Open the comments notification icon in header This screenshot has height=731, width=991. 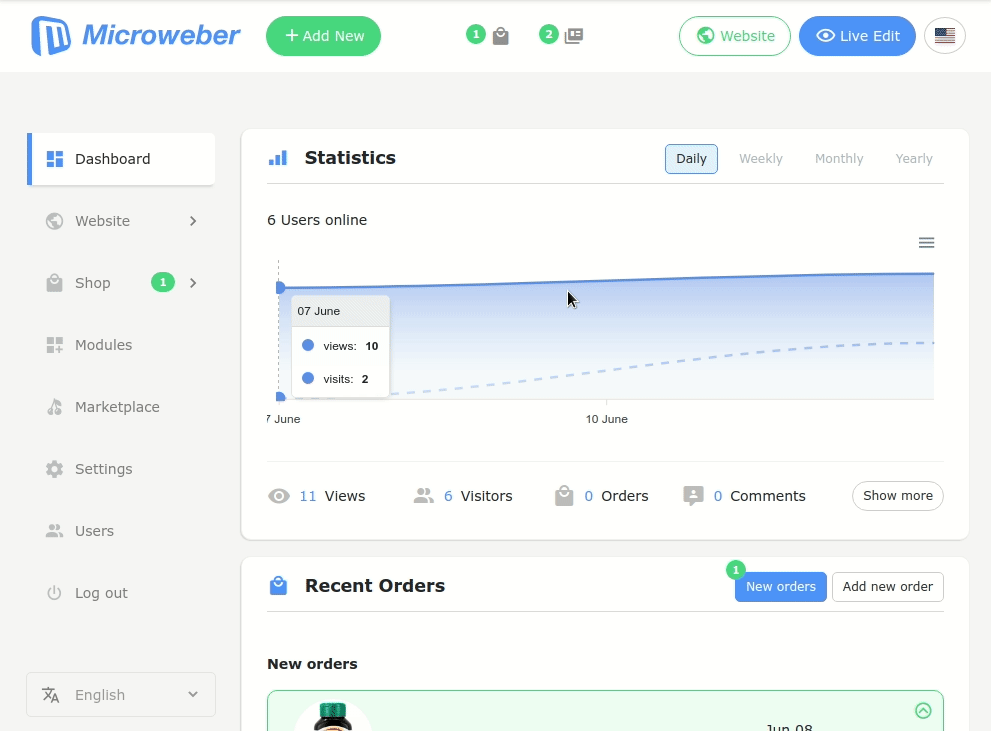coord(574,35)
